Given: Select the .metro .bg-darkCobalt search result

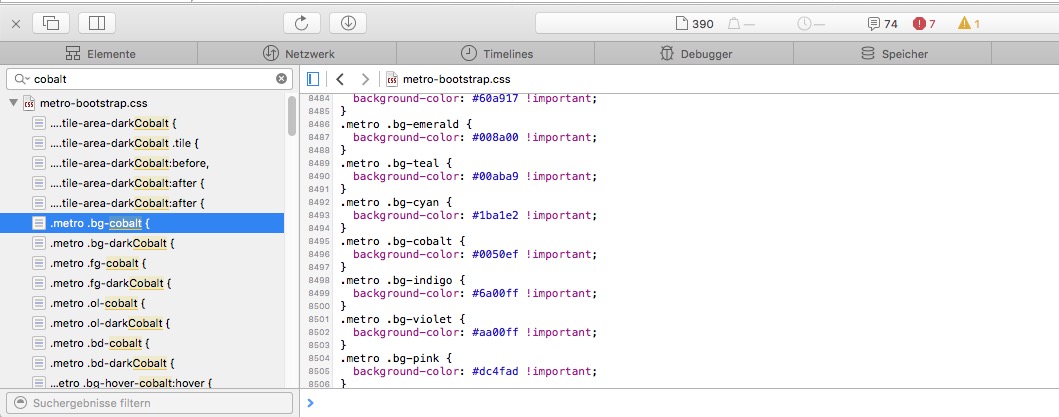Looking at the screenshot, I should [x=112, y=243].
